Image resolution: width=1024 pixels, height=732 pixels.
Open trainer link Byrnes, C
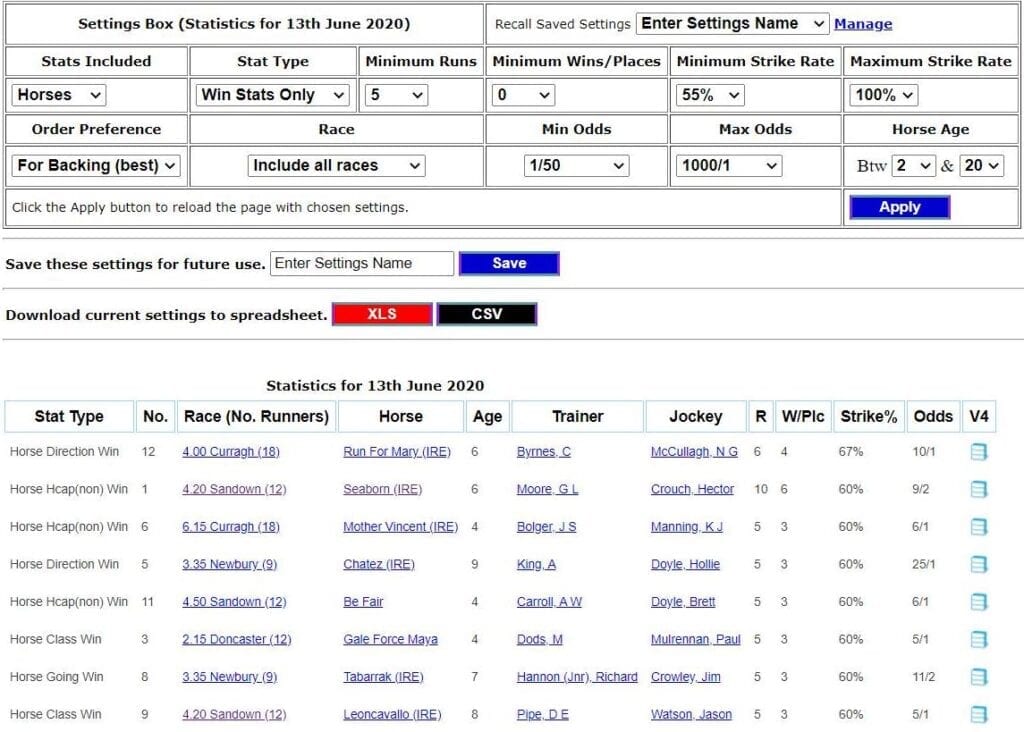543,452
